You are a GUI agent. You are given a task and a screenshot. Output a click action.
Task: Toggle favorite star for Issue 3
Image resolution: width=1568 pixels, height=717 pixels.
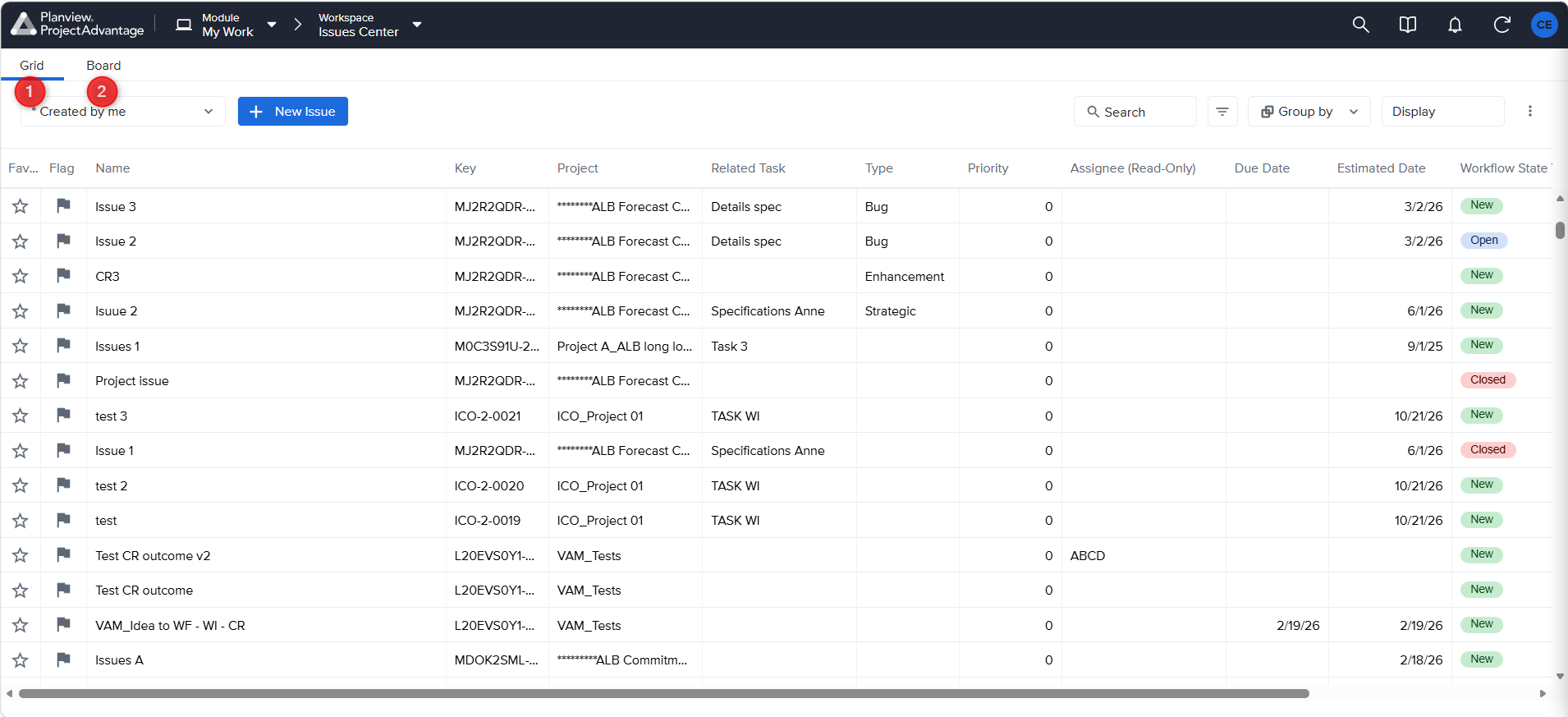pos(21,206)
